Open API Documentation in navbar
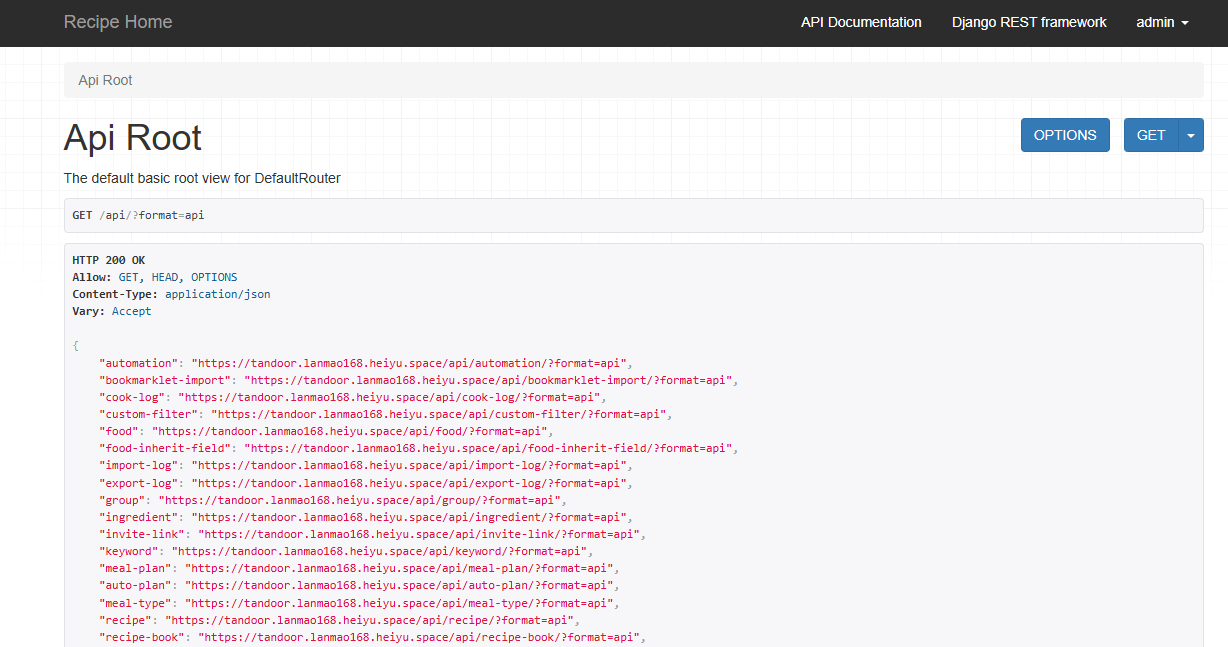The width and height of the screenshot is (1228, 647). (x=861, y=22)
